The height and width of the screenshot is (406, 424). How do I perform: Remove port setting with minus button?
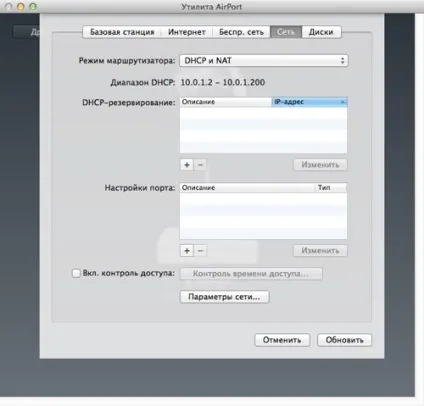pyautogui.click(x=200, y=251)
